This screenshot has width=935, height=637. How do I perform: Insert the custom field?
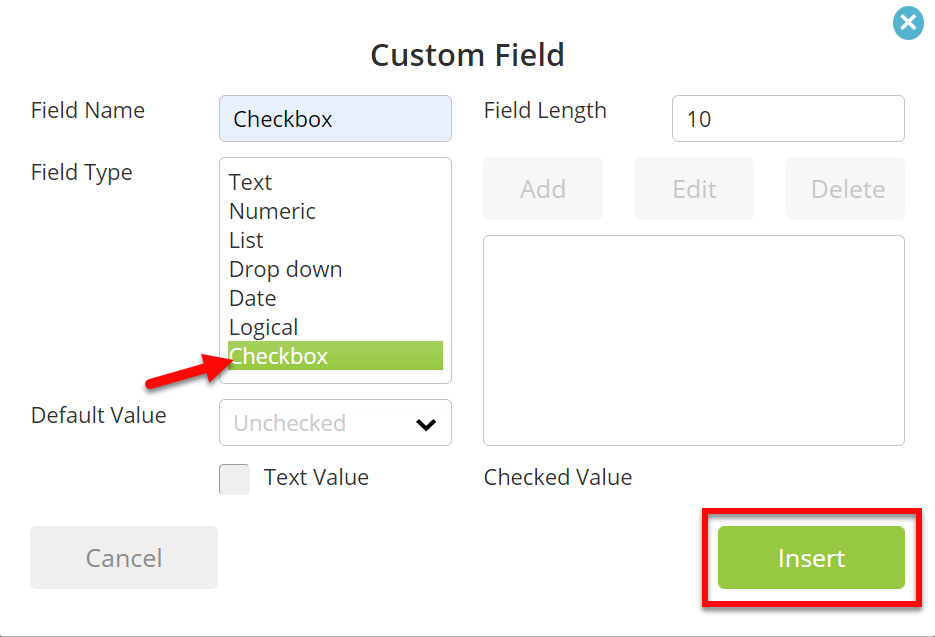(811, 558)
